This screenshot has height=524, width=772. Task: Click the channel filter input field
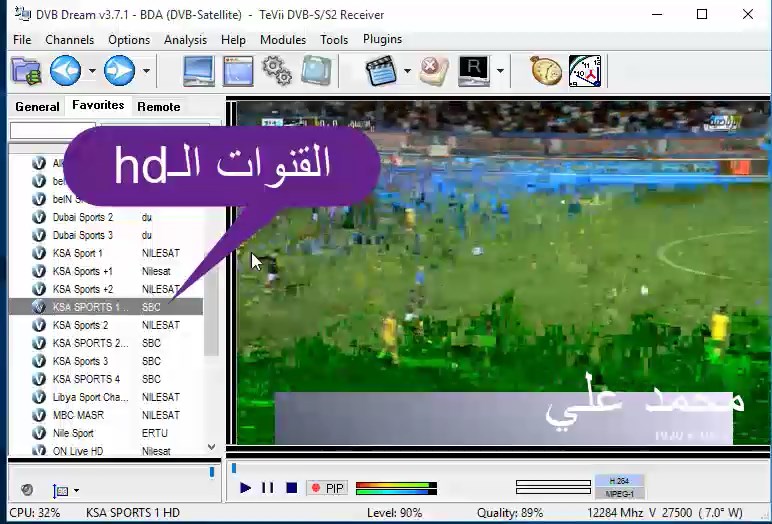(53, 131)
